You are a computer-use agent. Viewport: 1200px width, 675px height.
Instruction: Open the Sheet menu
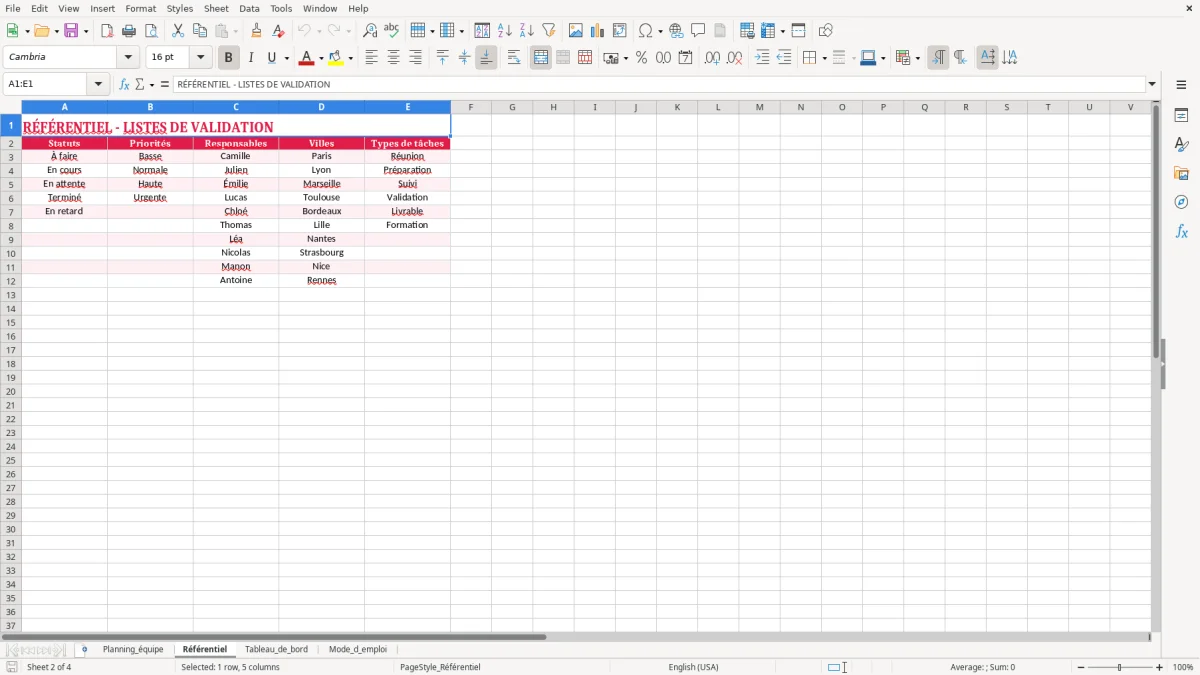(x=216, y=8)
